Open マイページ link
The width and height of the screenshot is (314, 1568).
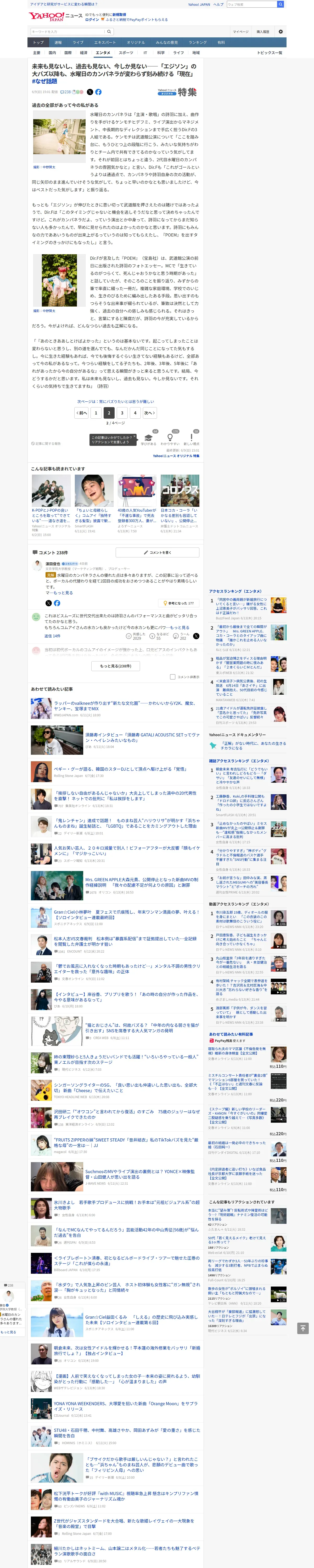(x=240, y=32)
